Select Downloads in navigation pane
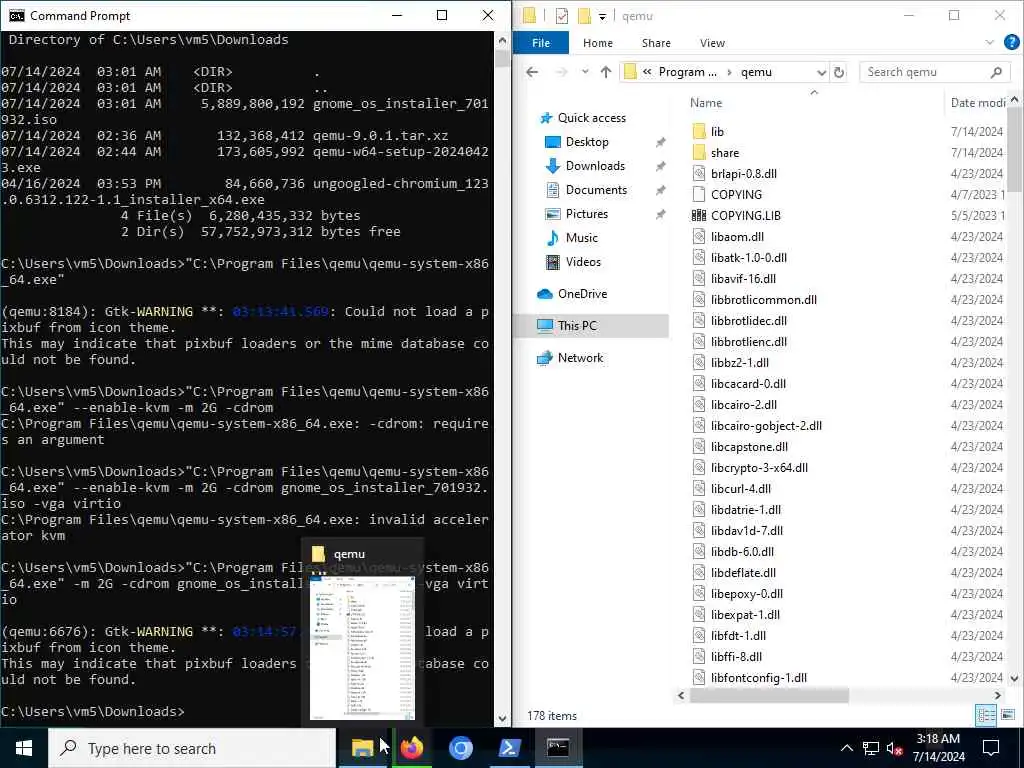 click(x=595, y=166)
